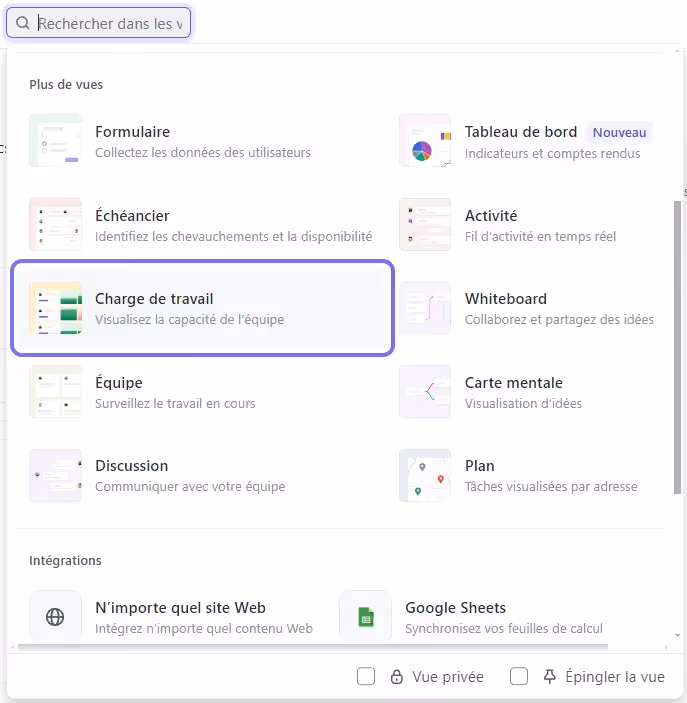Click the N'importe quel site Web label
The image size is (687, 703).
coord(180,608)
